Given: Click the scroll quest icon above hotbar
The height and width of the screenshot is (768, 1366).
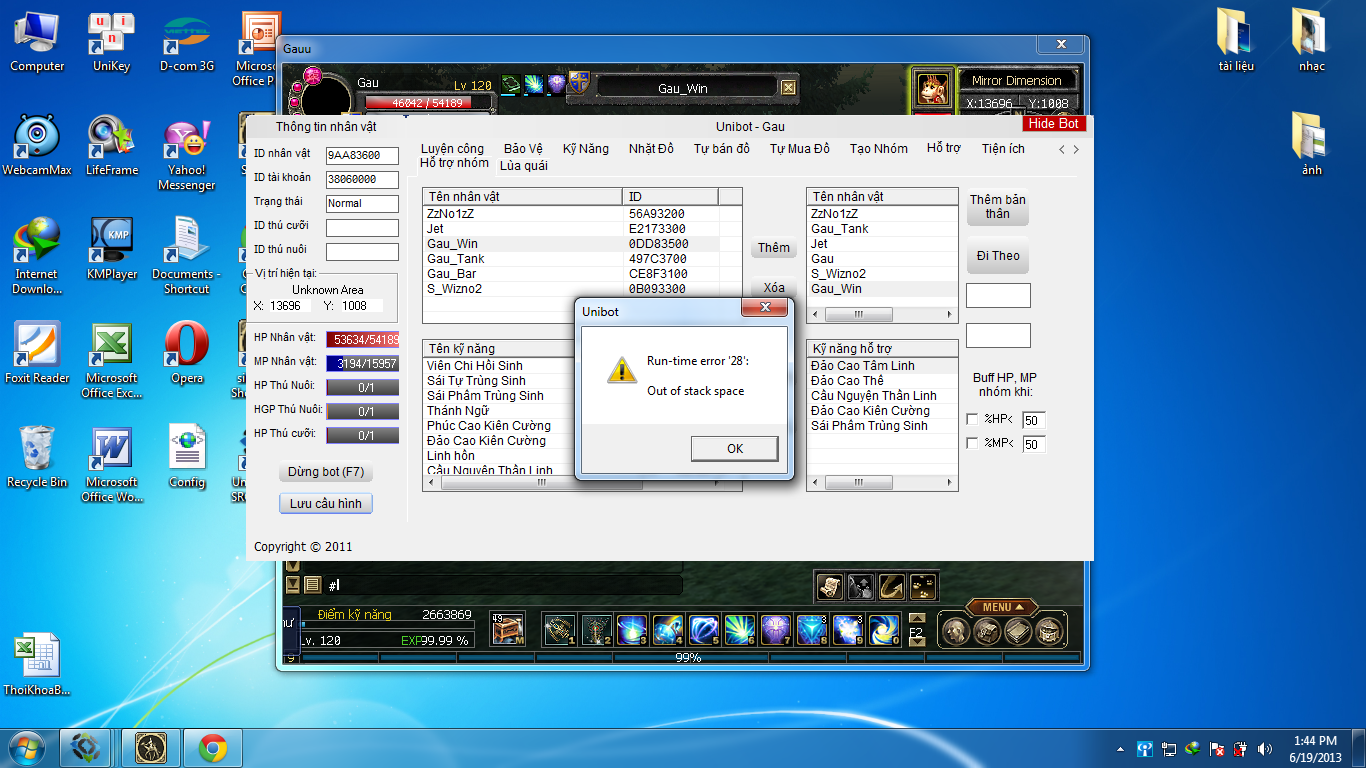Looking at the screenshot, I should coord(829,586).
